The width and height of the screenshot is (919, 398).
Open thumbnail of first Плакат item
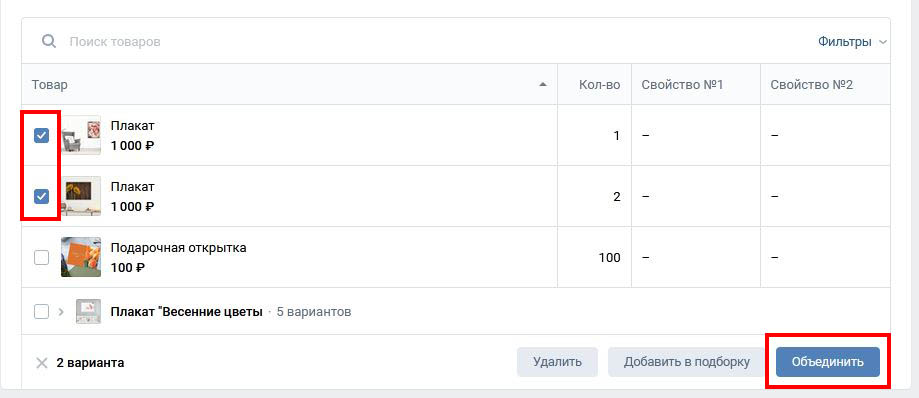pos(81,135)
